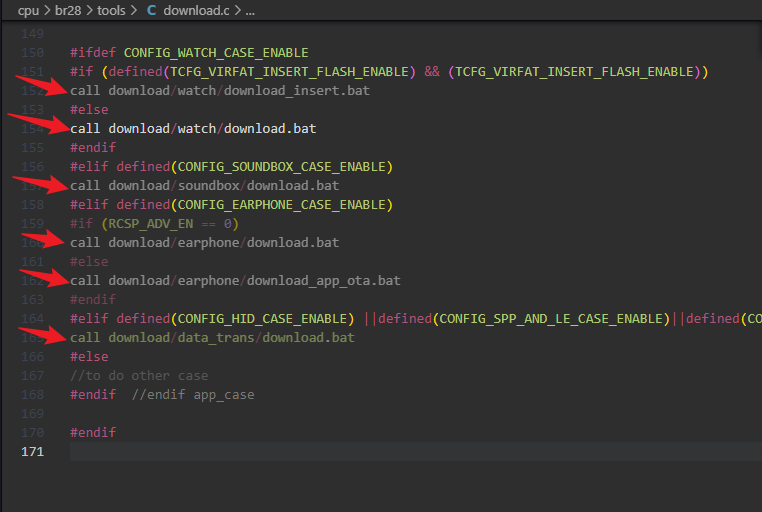Click line number 158 in gutter
Image resolution: width=762 pixels, height=512 pixels.
point(33,204)
